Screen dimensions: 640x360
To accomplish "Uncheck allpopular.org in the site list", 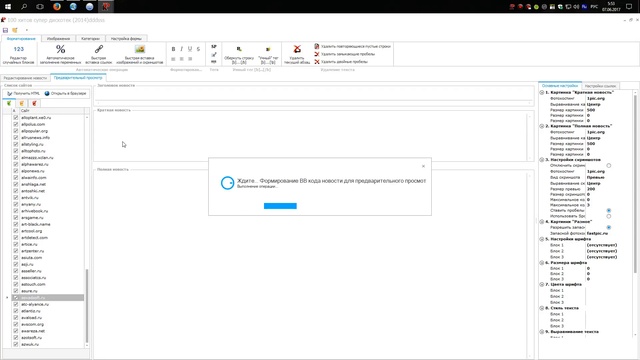I will pos(16,131).
